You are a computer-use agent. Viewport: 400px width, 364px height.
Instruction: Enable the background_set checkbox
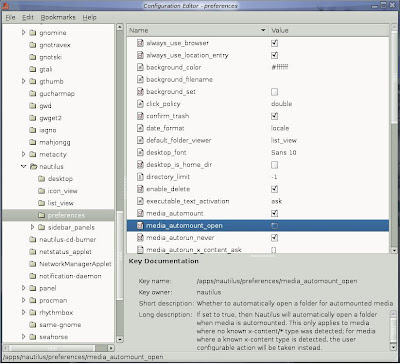[x=274, y=92]
